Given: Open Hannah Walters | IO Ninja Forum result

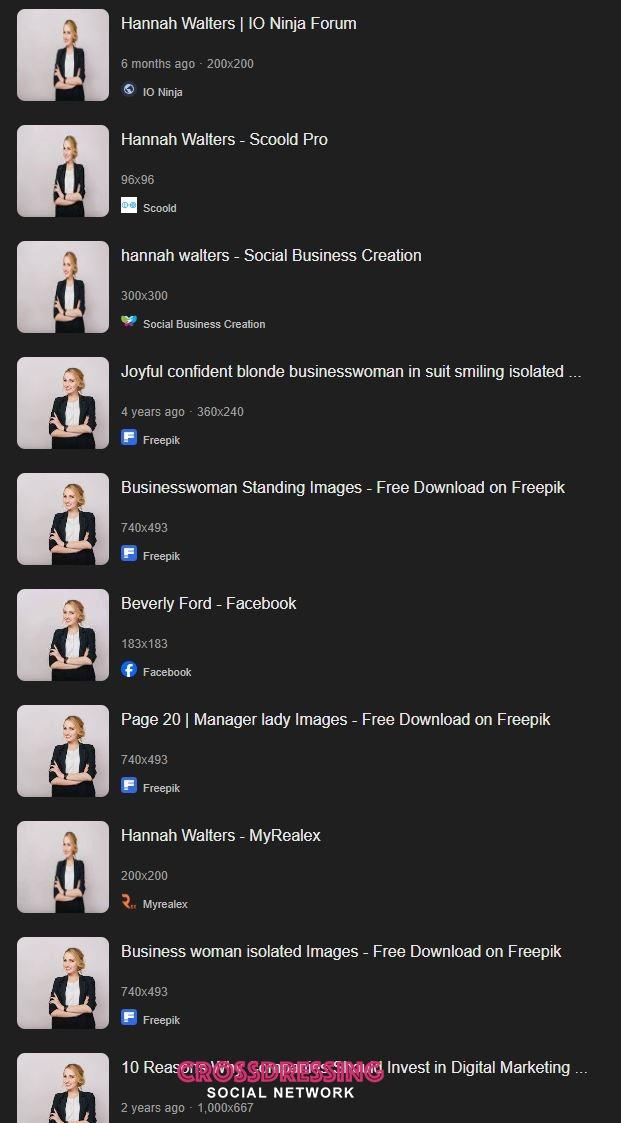Looking at the screenshot, I should coord(239,24).
